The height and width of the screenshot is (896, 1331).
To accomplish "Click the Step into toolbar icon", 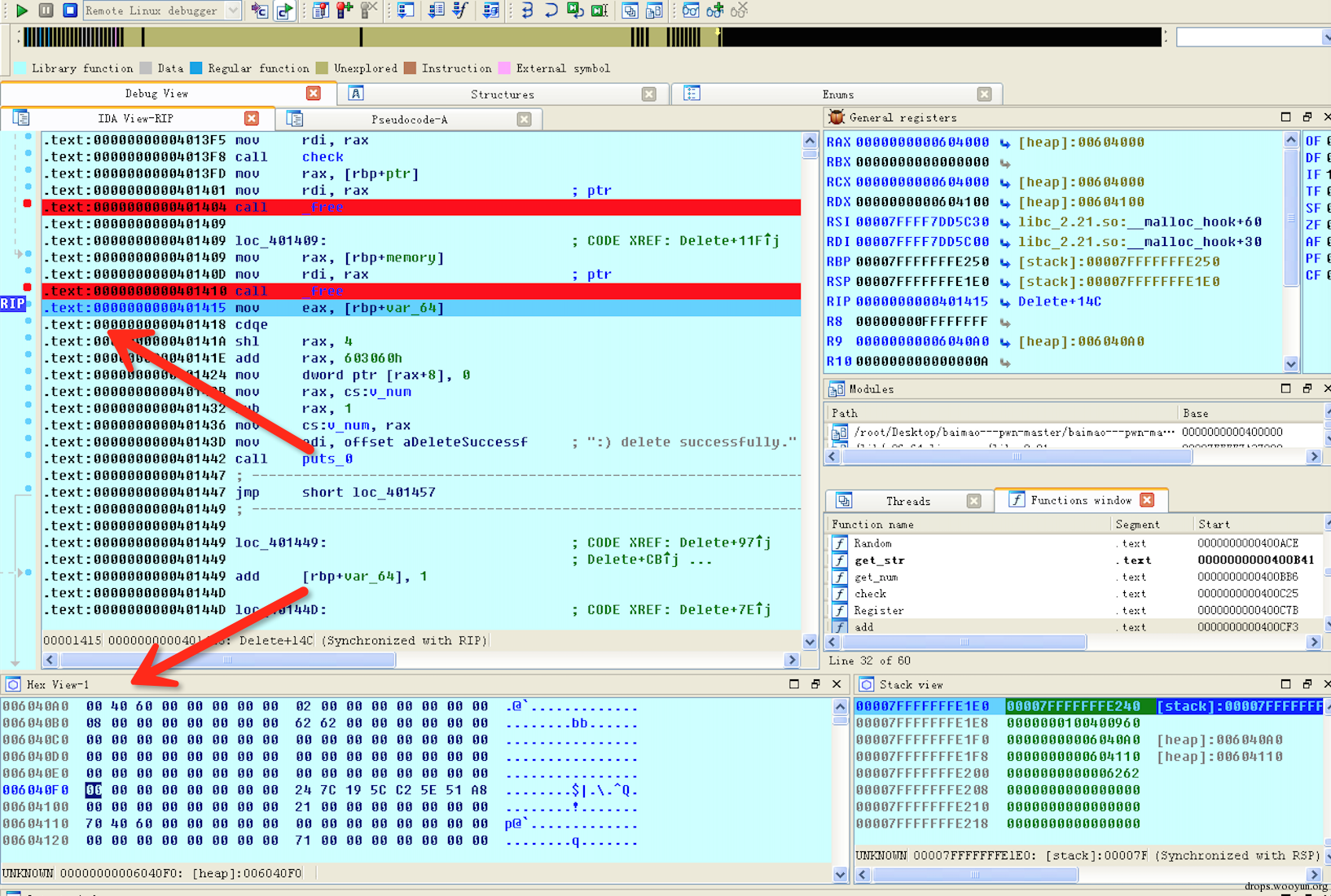I will 527,11.
